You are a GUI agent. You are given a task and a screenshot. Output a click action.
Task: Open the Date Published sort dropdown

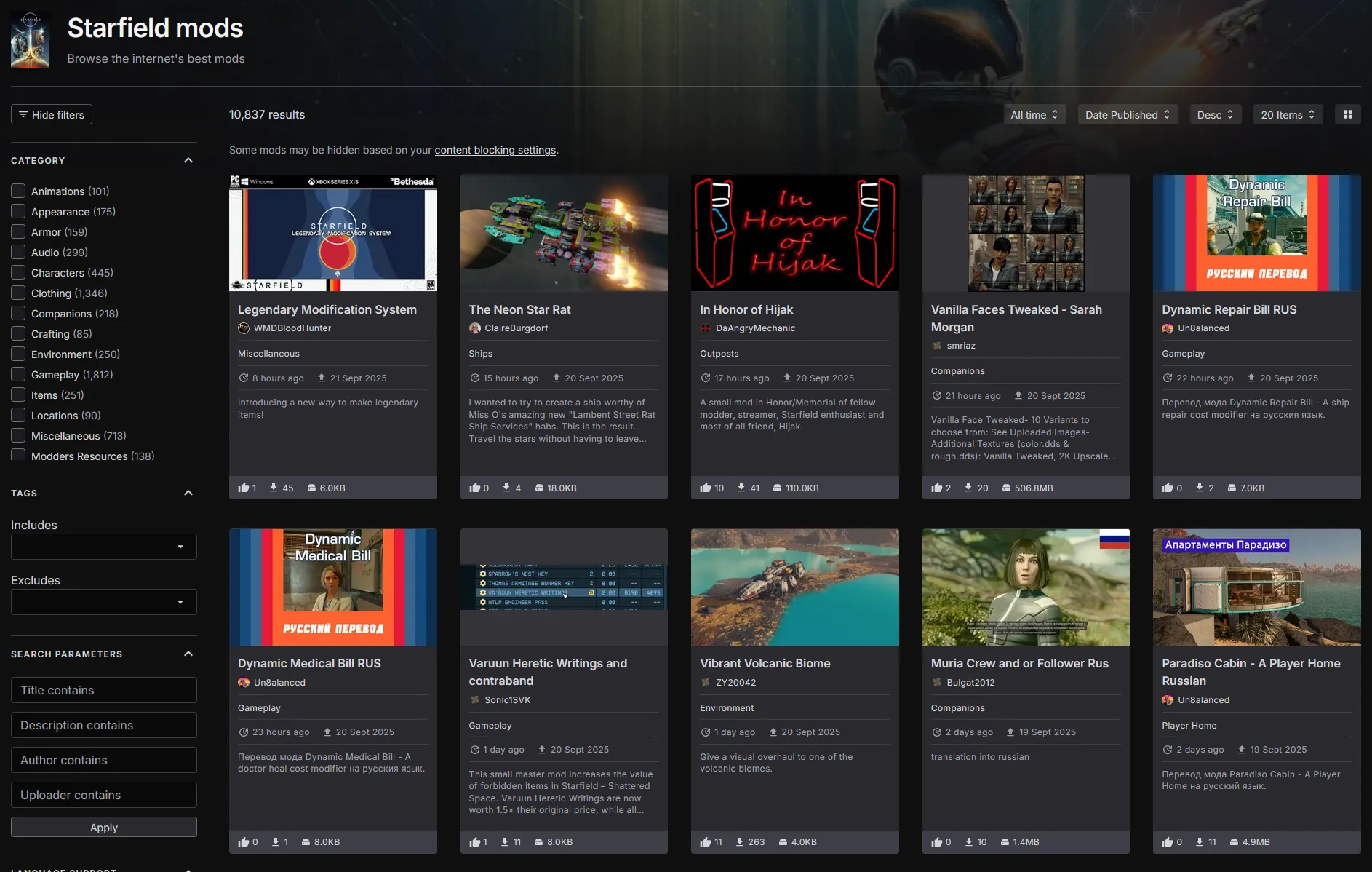pos(1127,114)
